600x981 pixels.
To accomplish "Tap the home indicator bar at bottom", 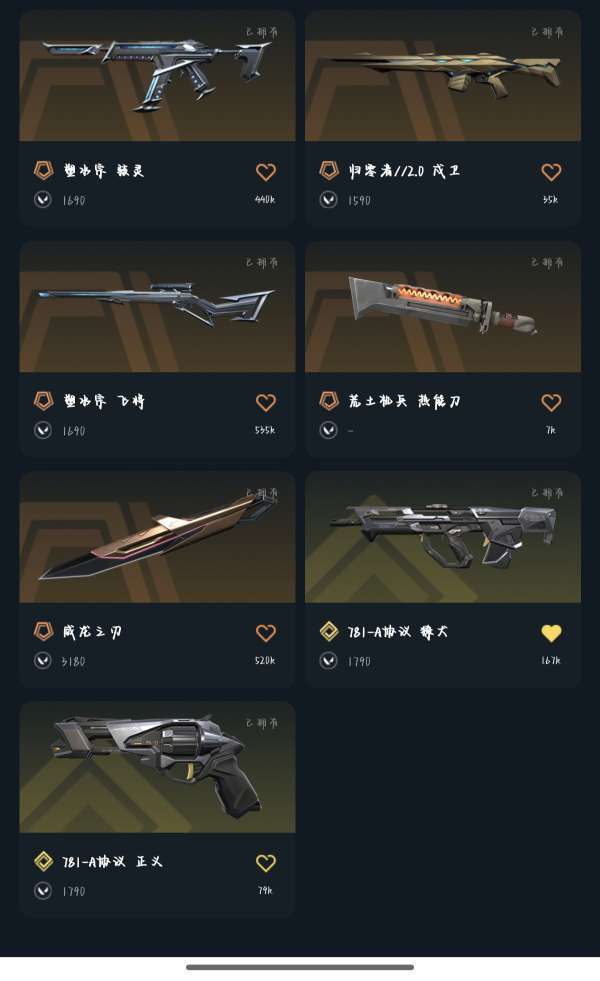I will pos(300,967).
